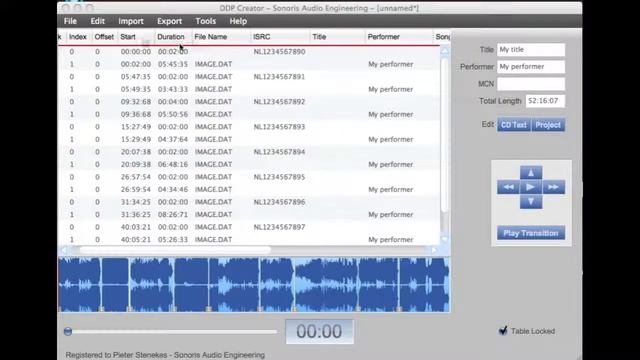Viewport: 640px width, 360px height.
Task: Select ISRC cell NL1234567890
Action: [x=279, y=52]
